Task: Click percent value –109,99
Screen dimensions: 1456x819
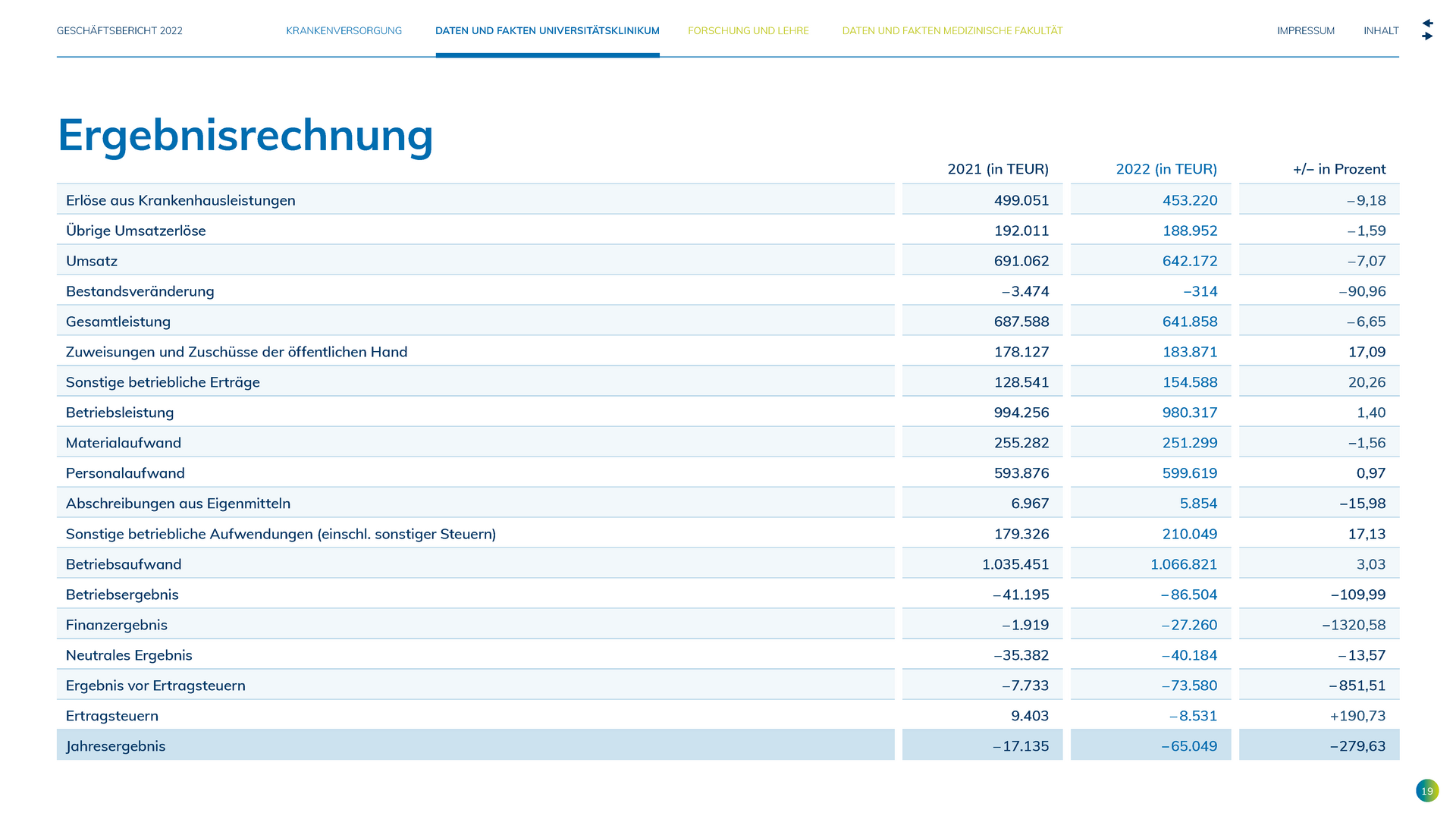Action: tap(1358, 595)
